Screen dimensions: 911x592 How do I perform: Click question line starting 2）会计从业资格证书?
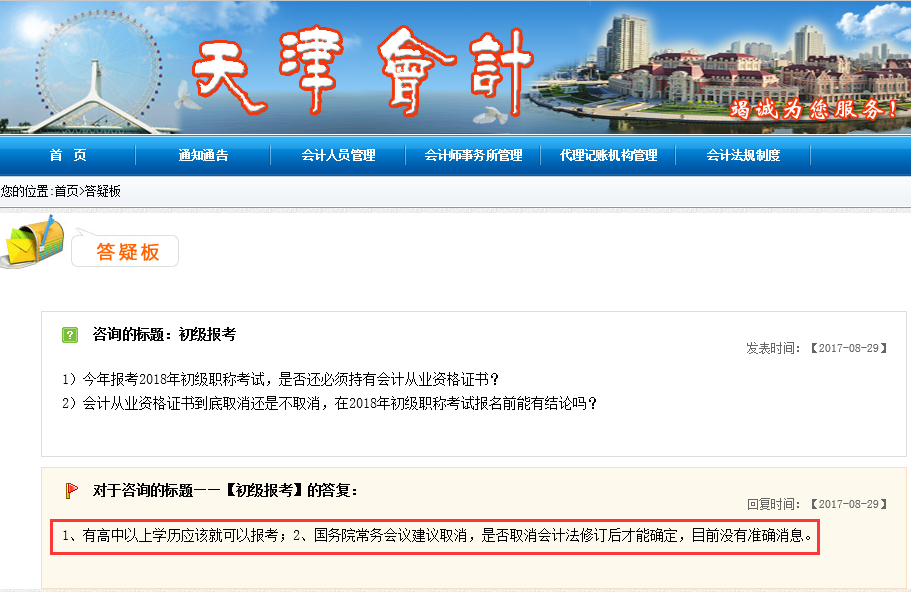[x=329, y=403]
